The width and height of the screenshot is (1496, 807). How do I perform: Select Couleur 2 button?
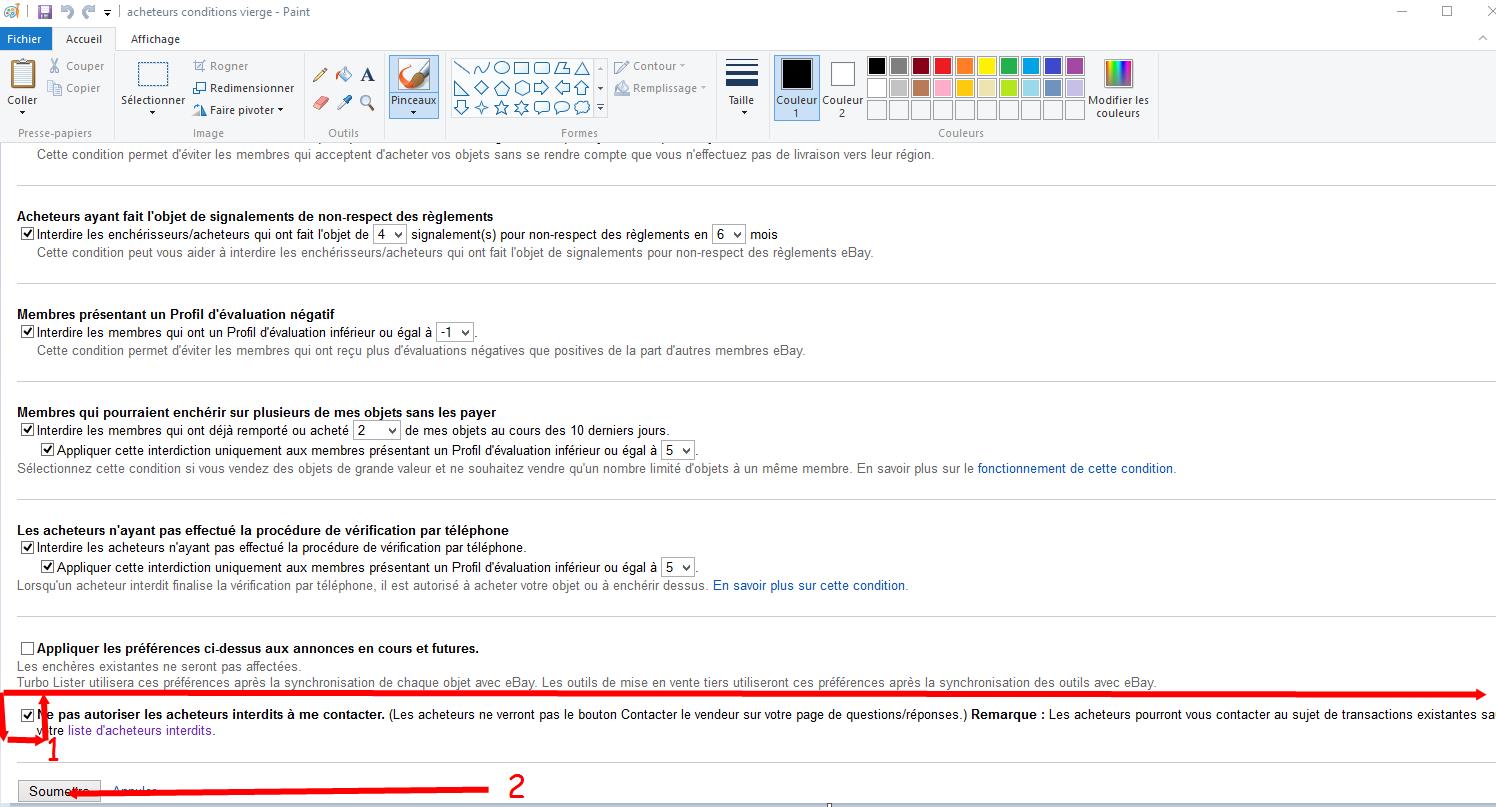coord(842,88)
